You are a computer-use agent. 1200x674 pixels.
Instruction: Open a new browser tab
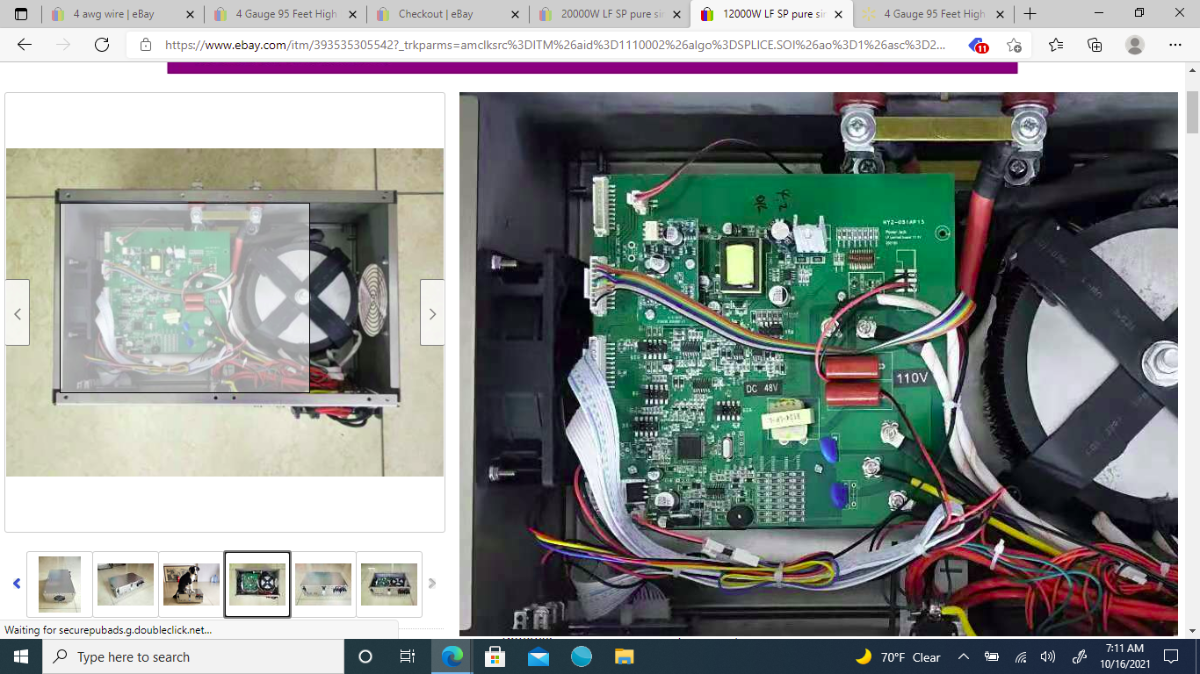coord(1030,14)
